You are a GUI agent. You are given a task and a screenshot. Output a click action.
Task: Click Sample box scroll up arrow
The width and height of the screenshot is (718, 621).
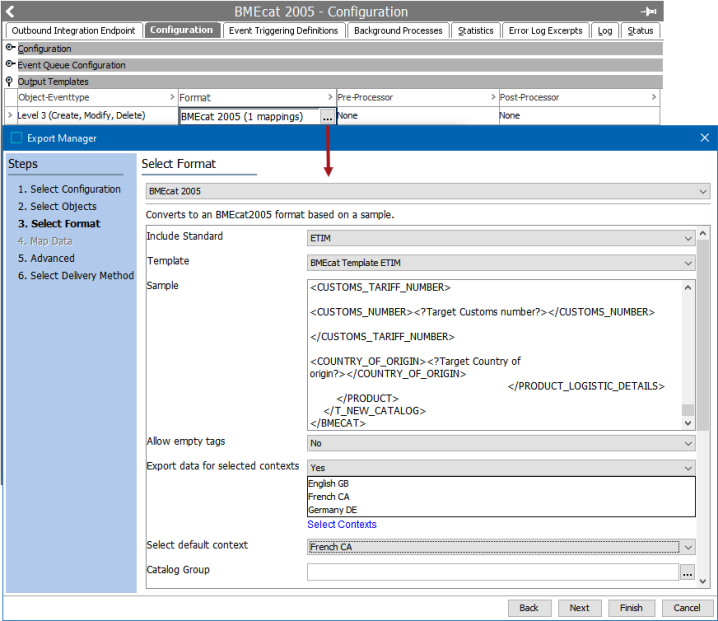pyautogui.click(x=688, y=288)
